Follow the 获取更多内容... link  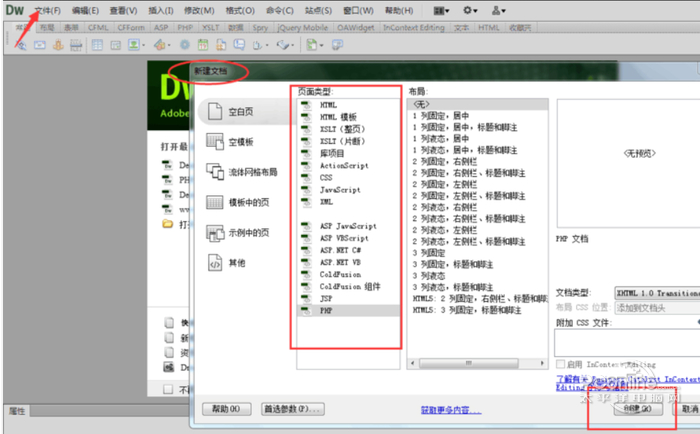(x=451, y=410)
